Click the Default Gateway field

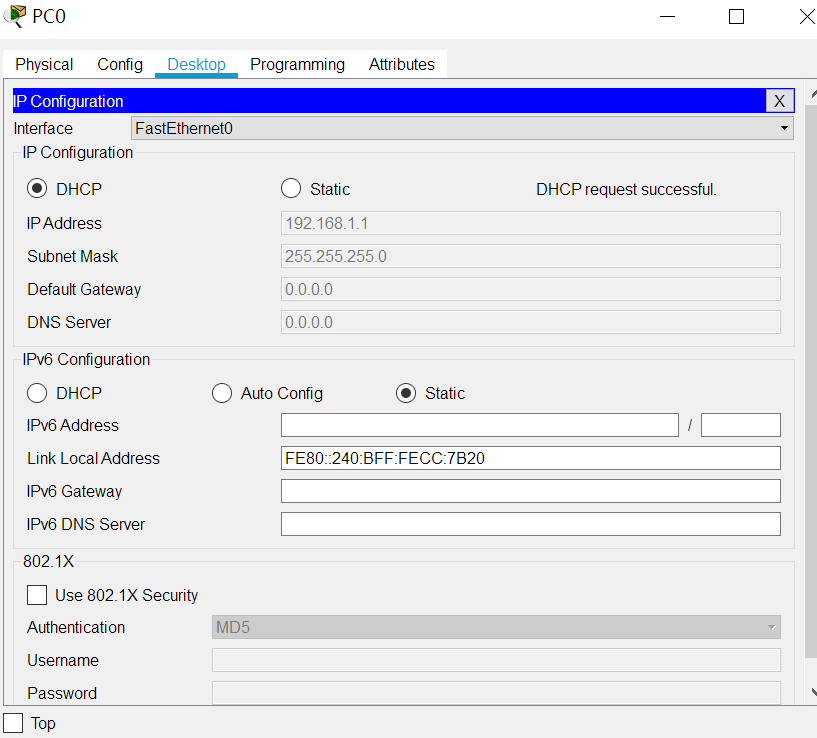pos(530,289)
